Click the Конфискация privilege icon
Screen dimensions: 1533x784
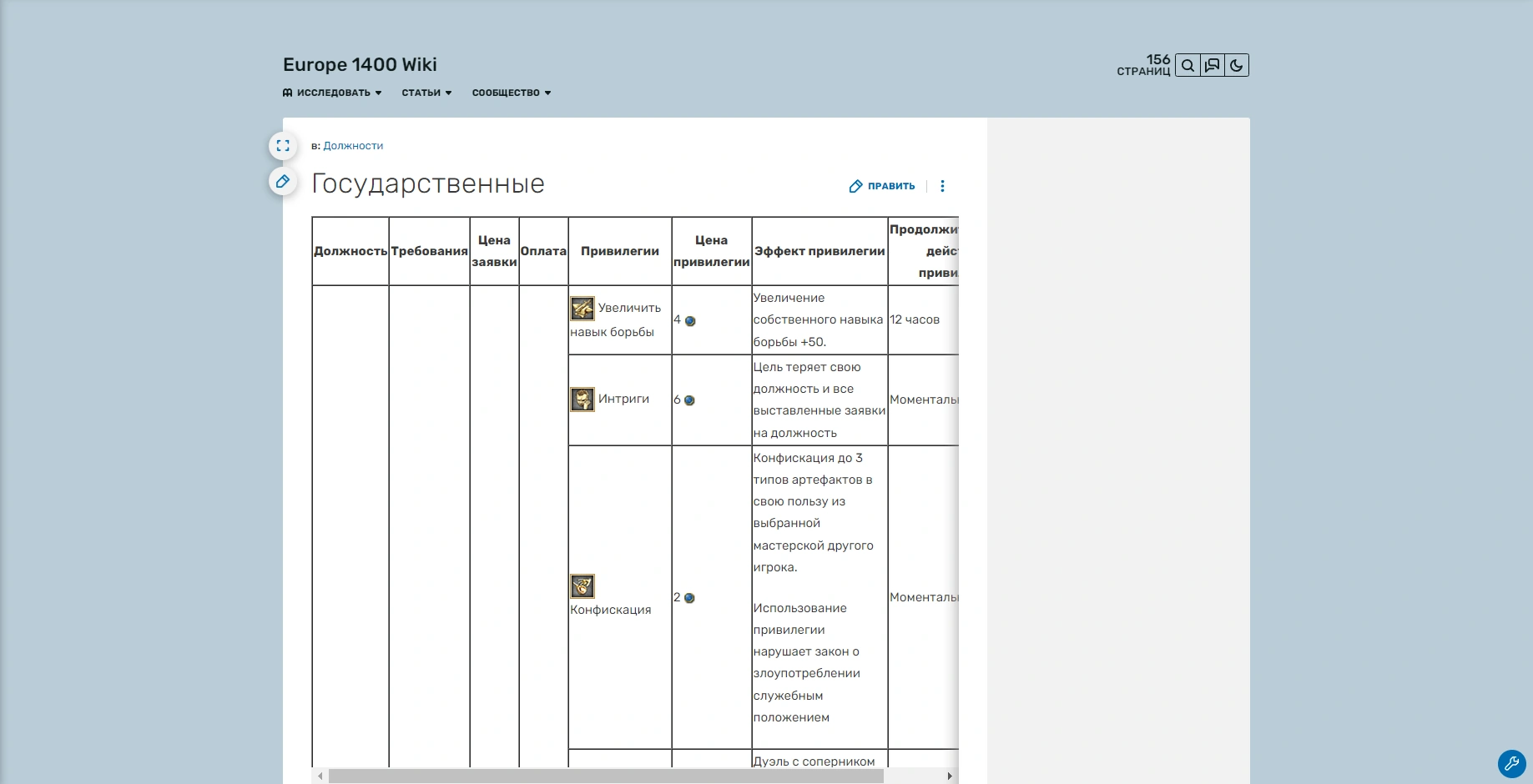582,586
